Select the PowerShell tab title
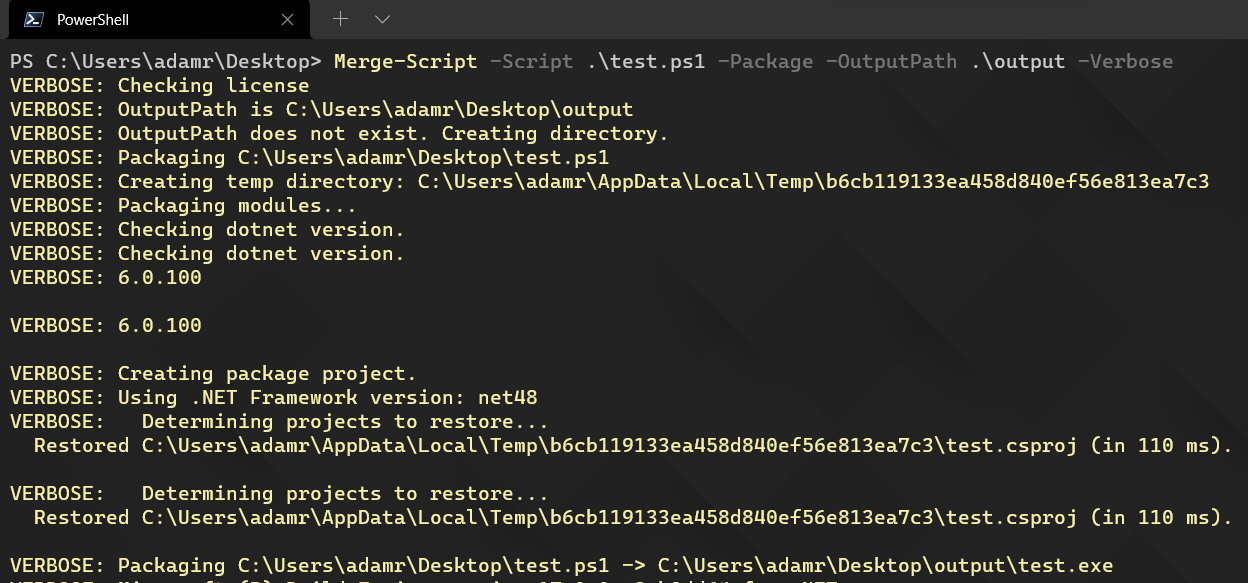The width and height of the screenshot is (1248, 583). point(92,19)
